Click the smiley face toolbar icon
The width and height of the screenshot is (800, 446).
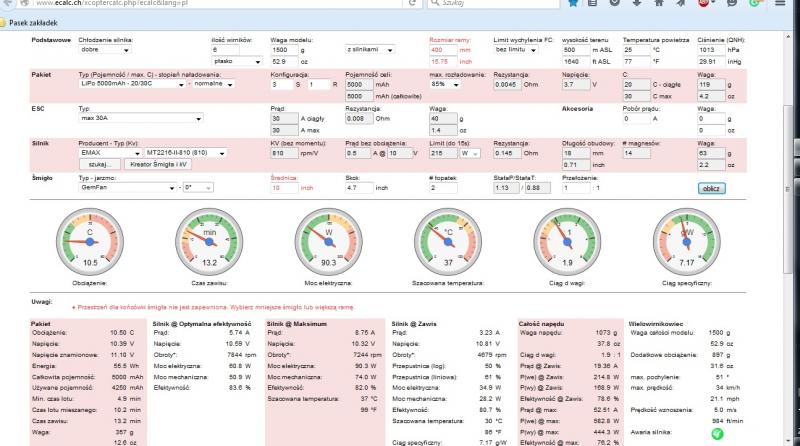731,4
